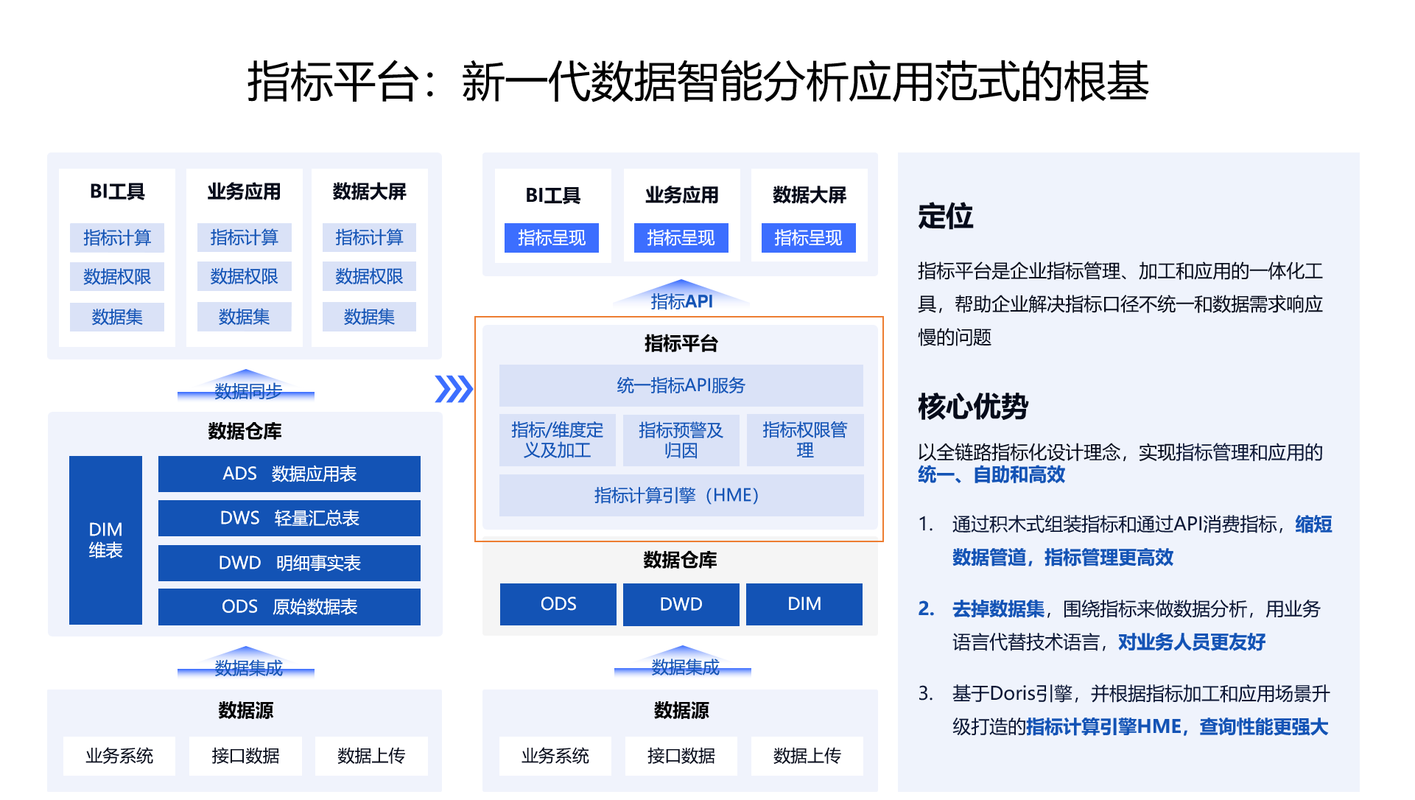This screenshot has width=1415, height=800.
Task: Click the ODS 原始数据表 bar
Action: tap(289, 607)
